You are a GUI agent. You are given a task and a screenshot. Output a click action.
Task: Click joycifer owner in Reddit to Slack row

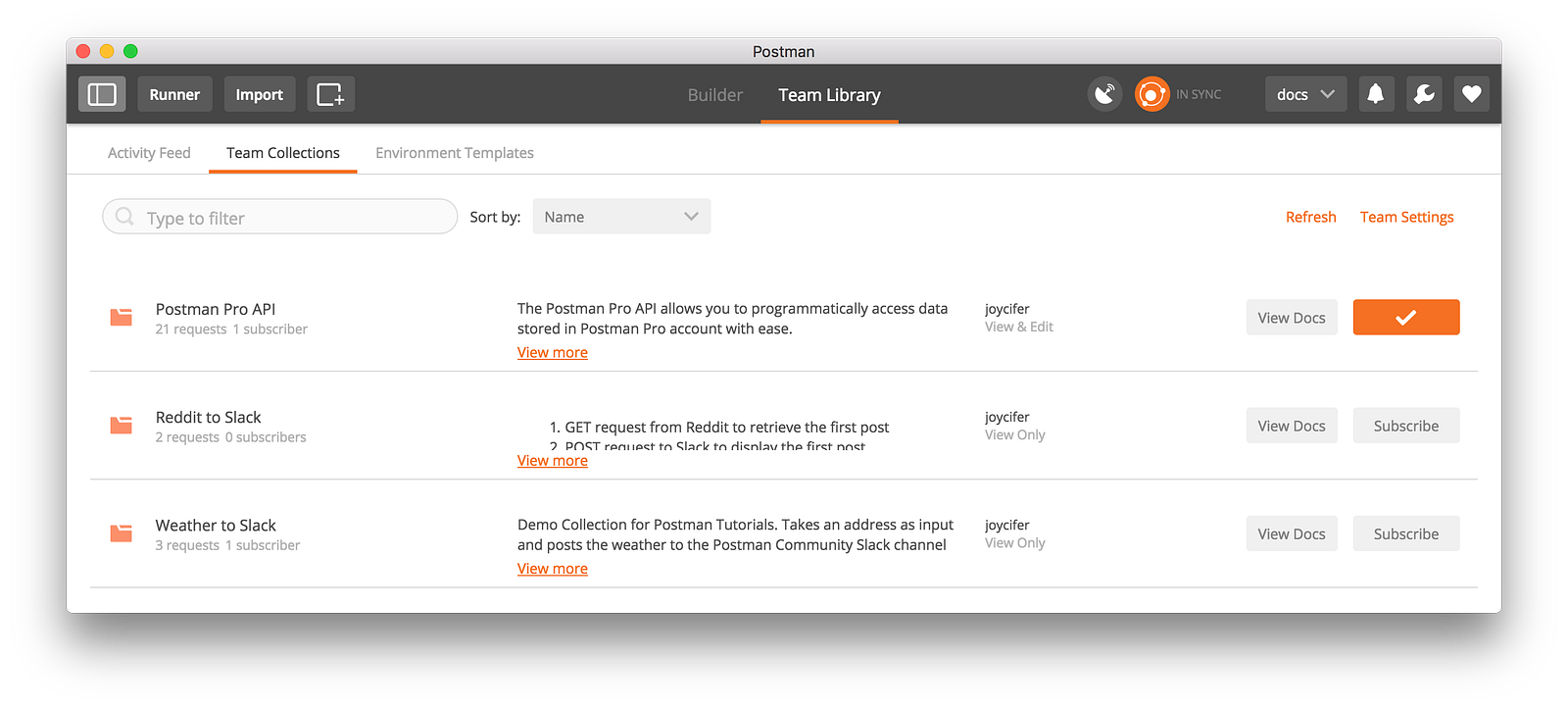point(1007,417)
